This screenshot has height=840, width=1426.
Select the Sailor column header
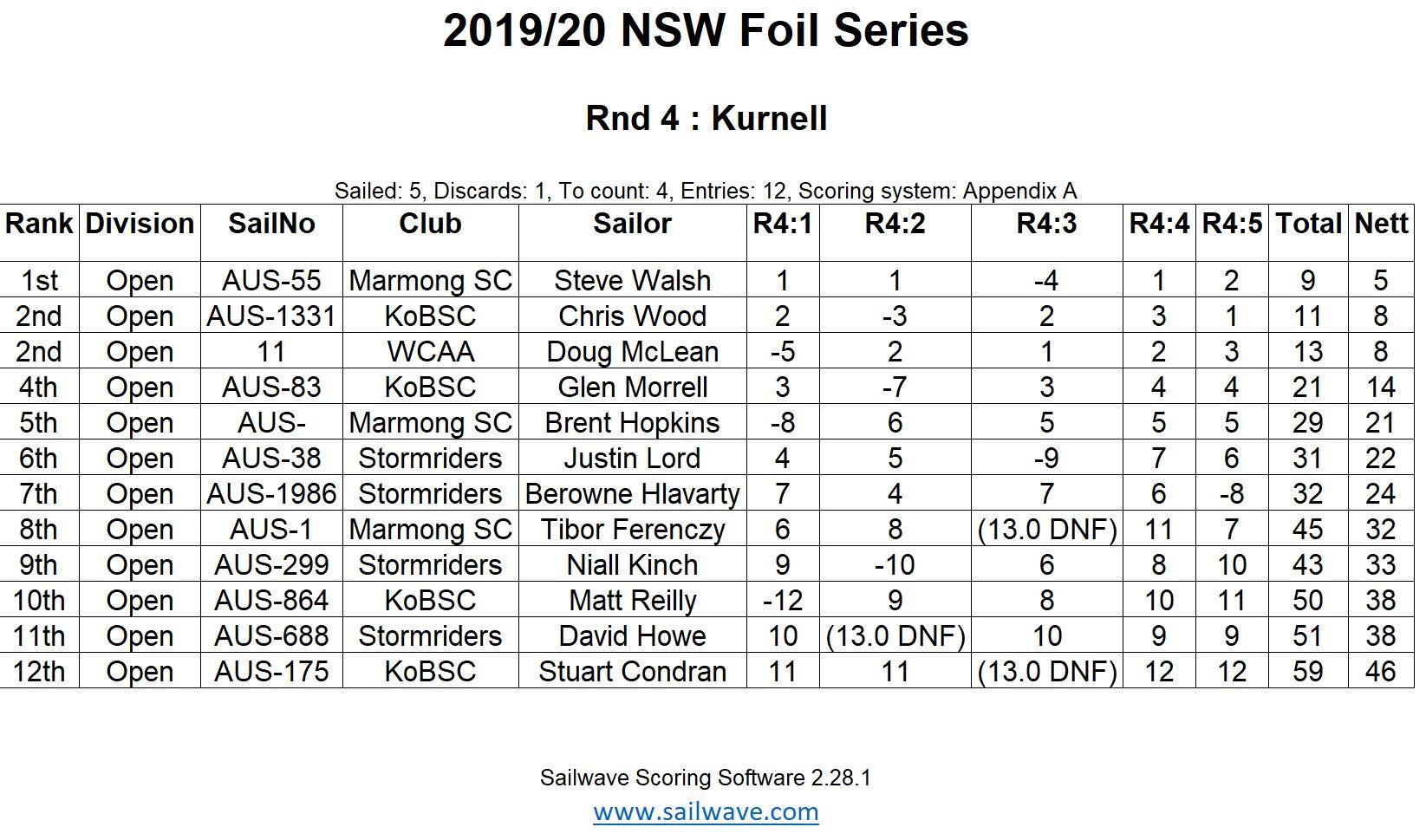pos(632,224)
